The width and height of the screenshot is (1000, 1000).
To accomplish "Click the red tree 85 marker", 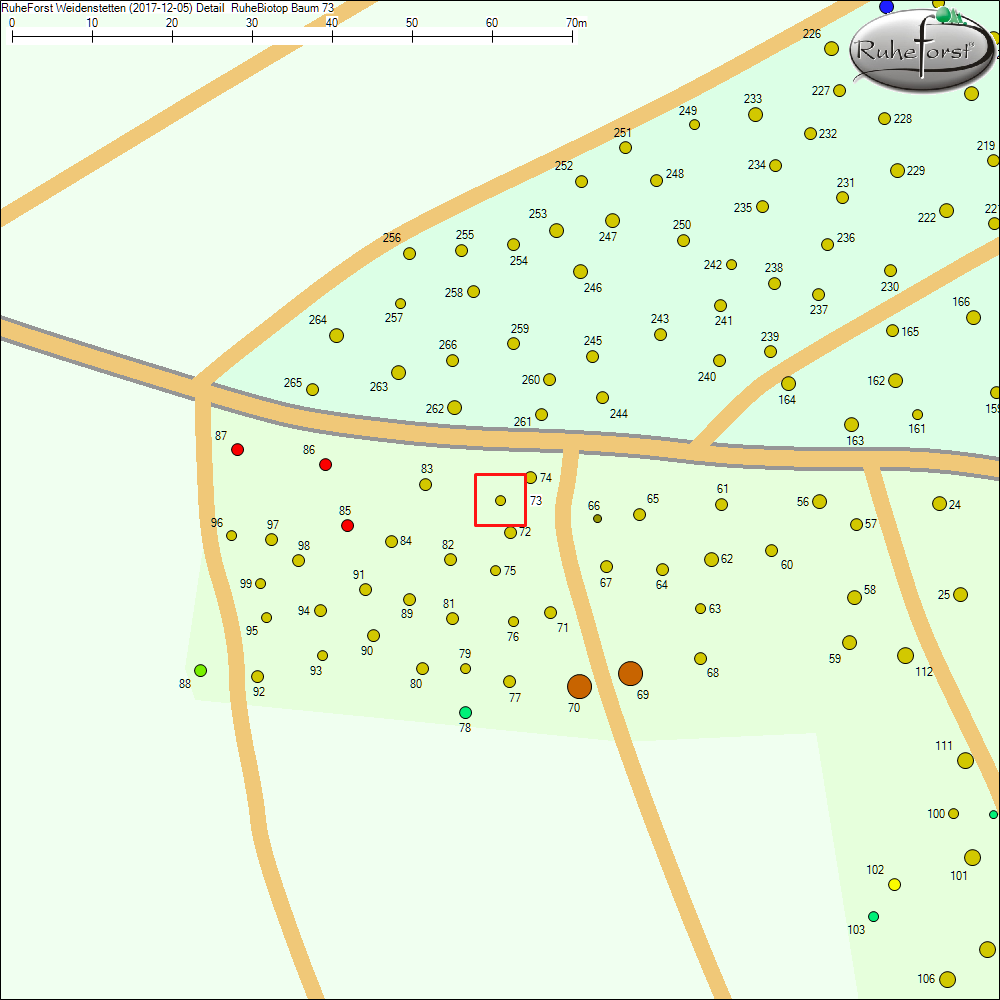I will 347,526.
